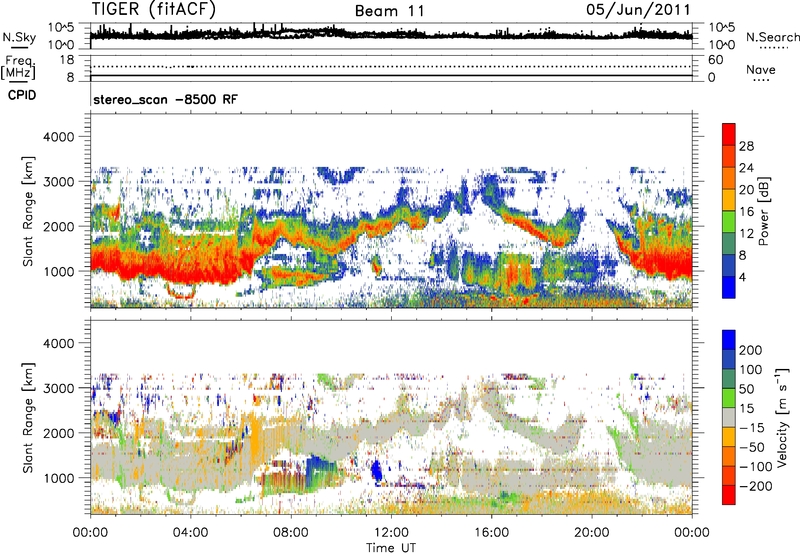Click the Slant Range label of the velocity panel
800x554 pixels.
[x=28, y=417]
